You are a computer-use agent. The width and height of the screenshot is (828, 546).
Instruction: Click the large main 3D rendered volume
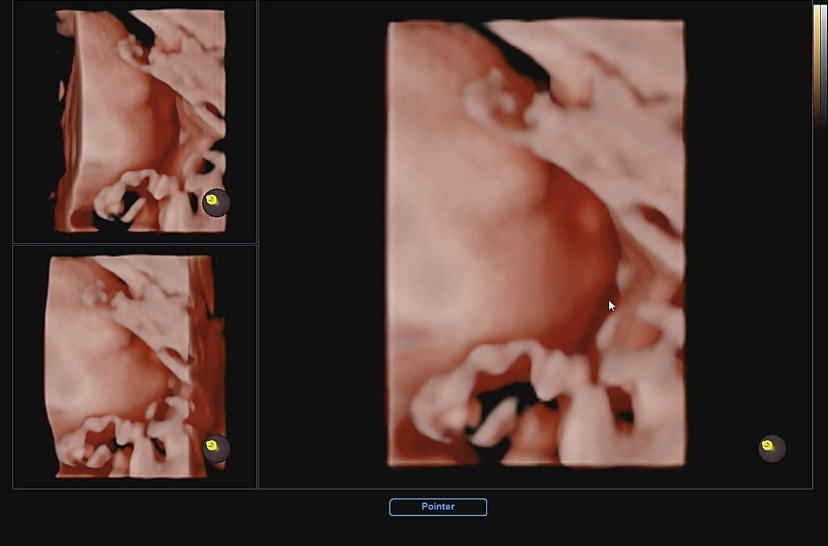(536, 244)
